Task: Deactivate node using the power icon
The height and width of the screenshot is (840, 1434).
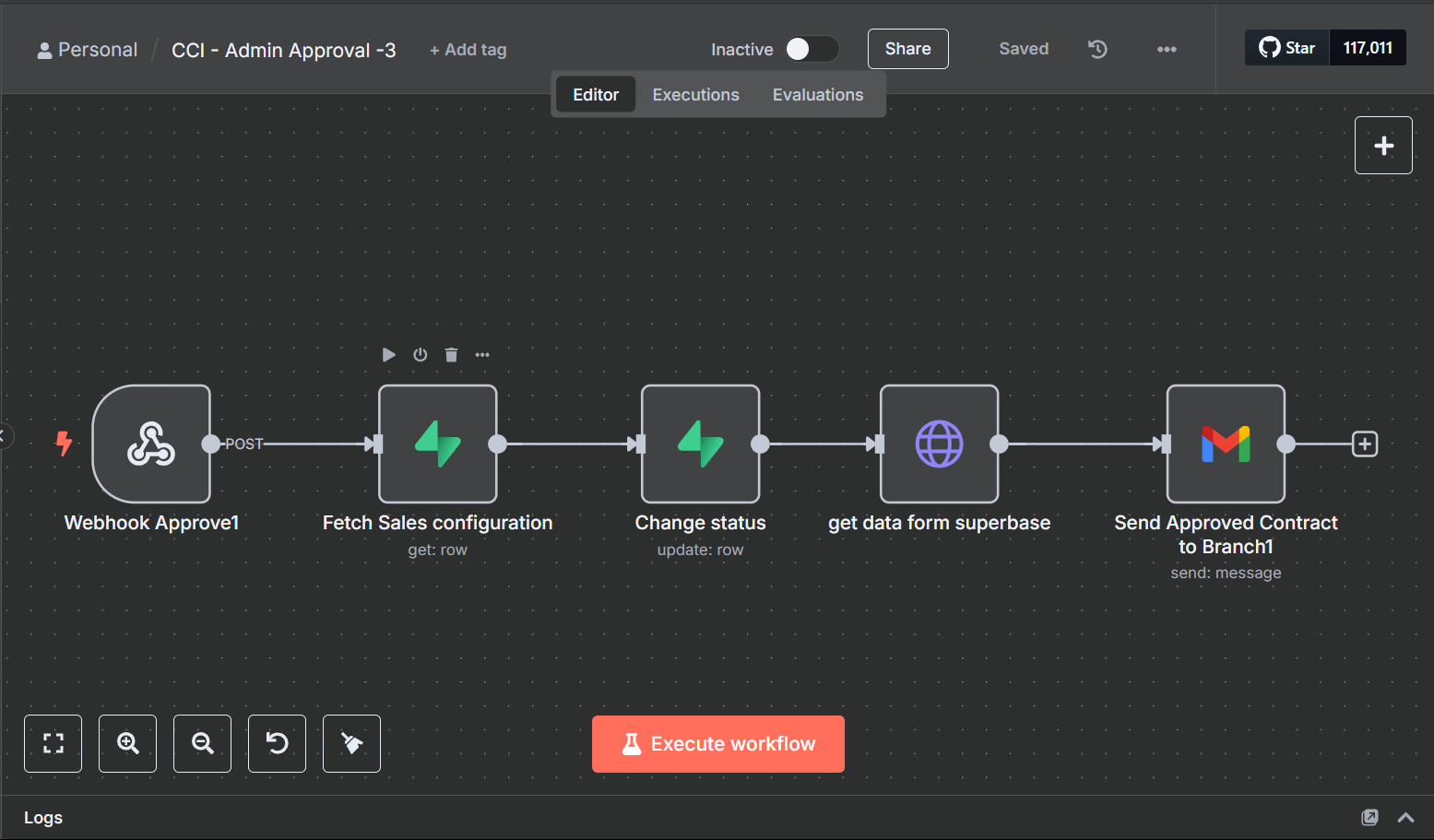Action: tap(421, 355)
